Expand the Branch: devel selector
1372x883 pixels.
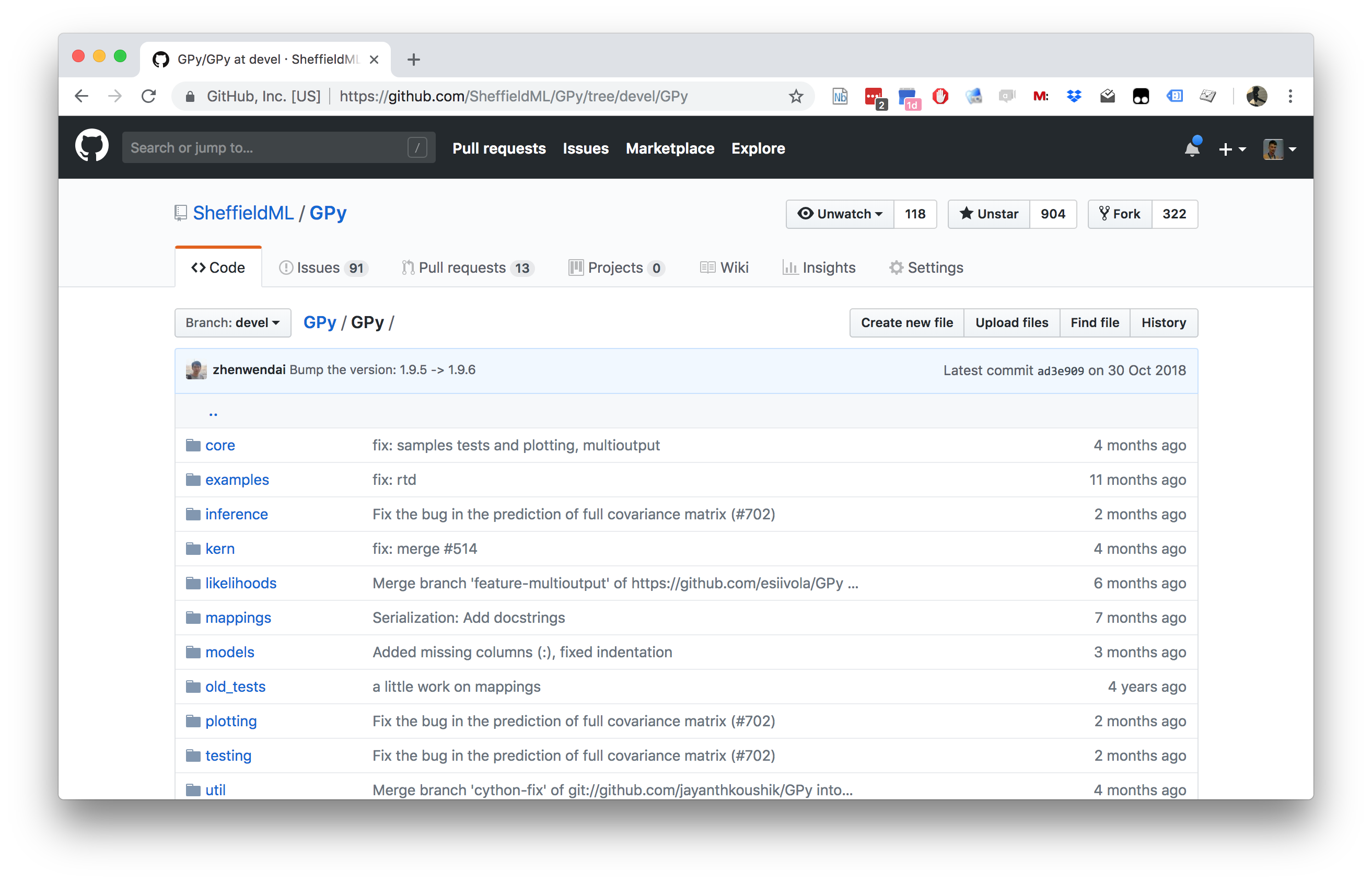coord(233,323)
